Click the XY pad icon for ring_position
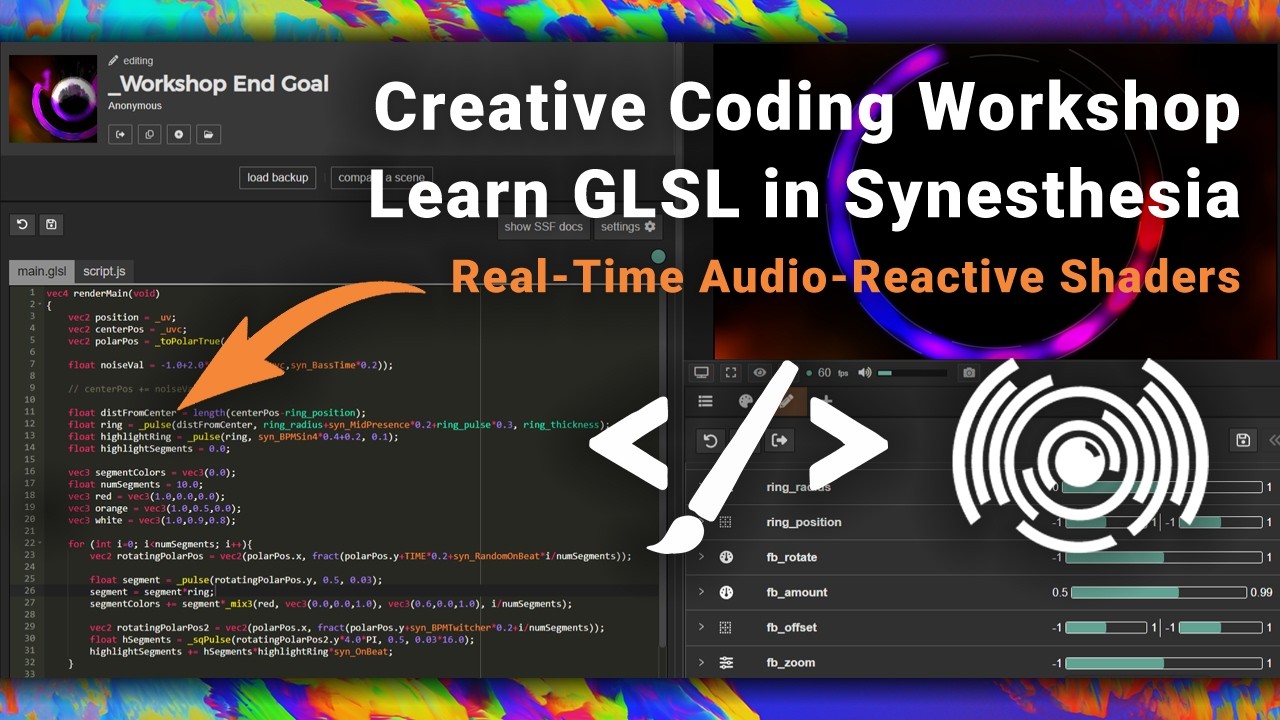 pyautogui.click(x=726, y=522)
